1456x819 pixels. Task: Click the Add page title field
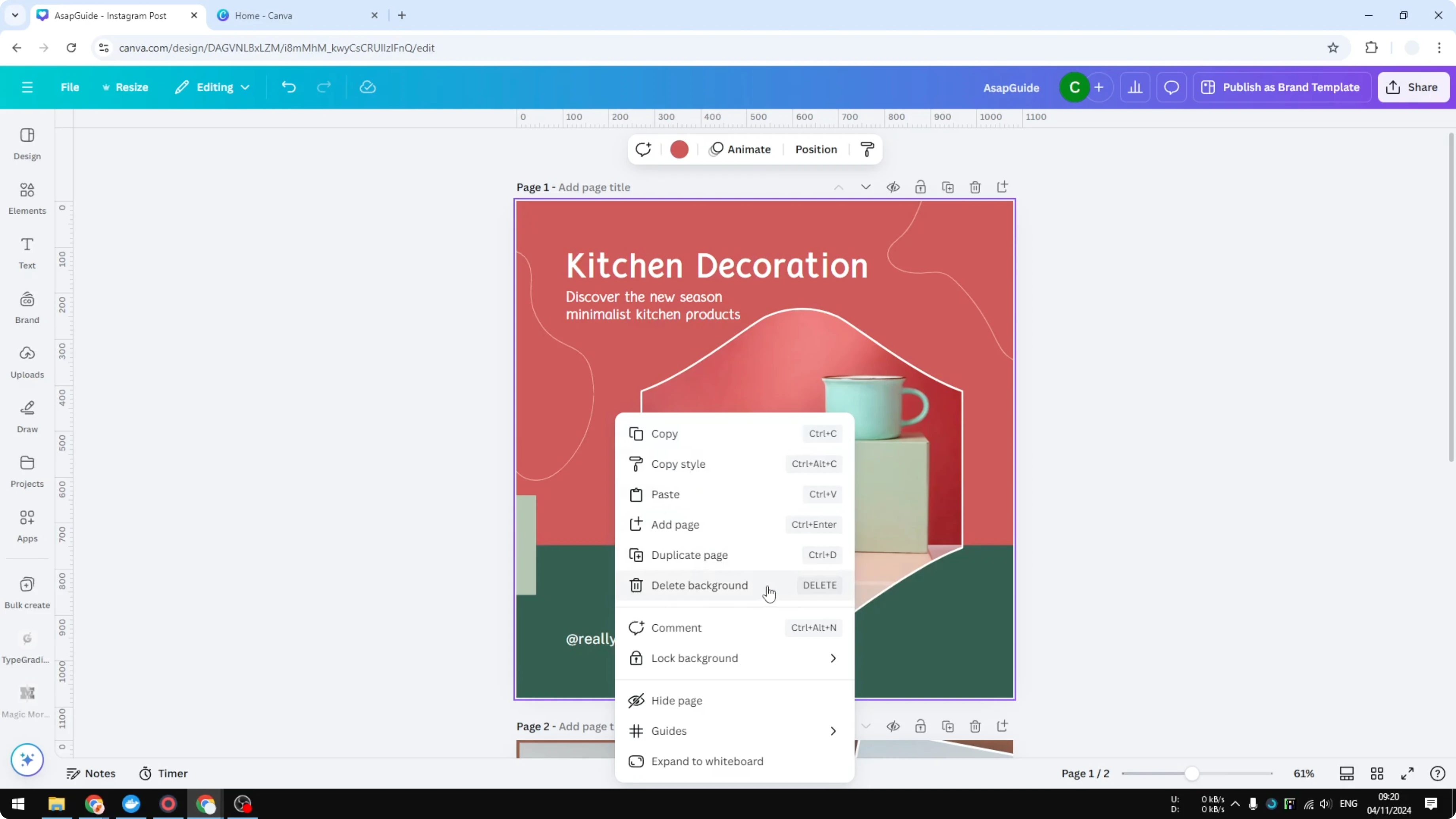click(x=593, y=186)
